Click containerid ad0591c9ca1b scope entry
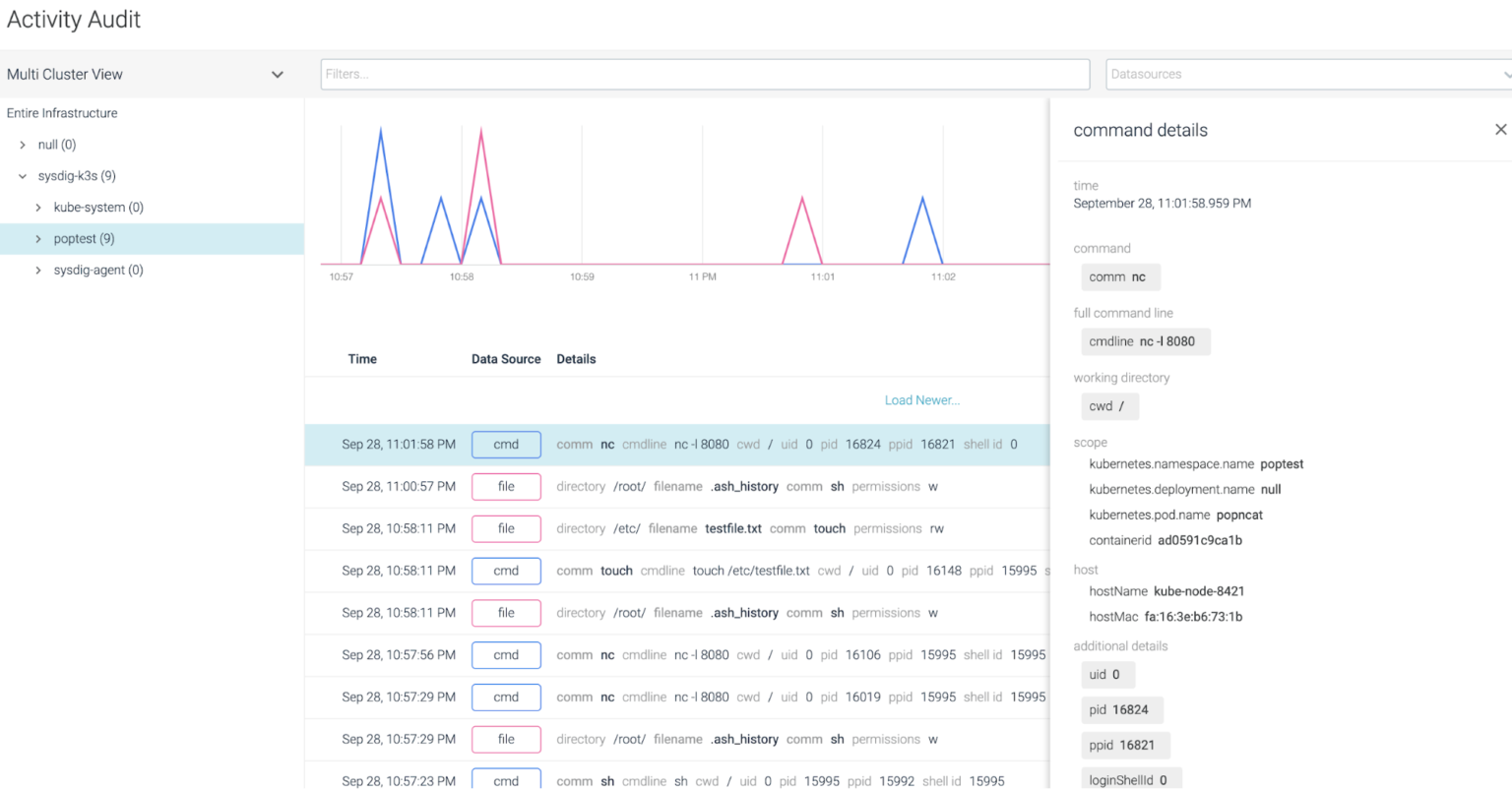The image size is (1512, 789). click(1165, 541)
